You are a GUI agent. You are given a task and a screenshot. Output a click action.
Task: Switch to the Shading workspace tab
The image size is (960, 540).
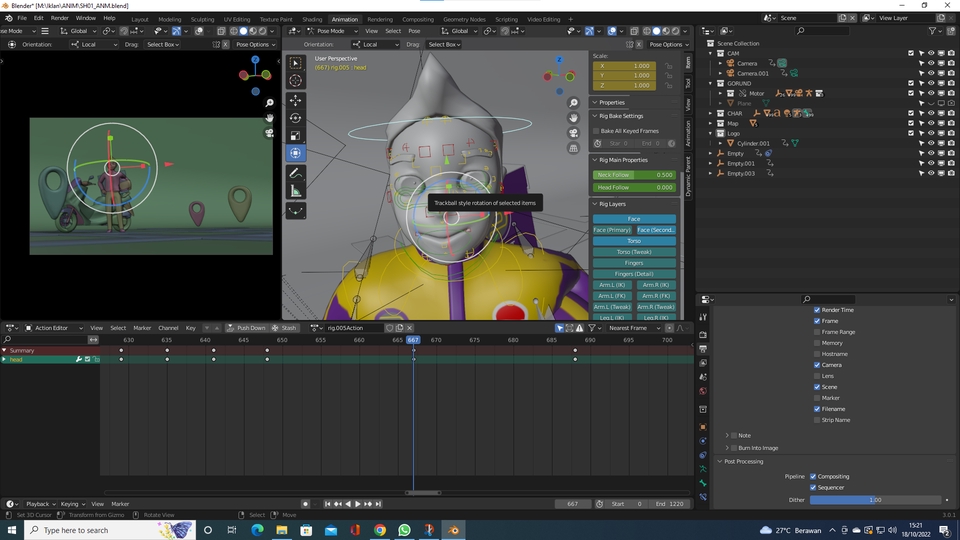click(x=312, y=20)
